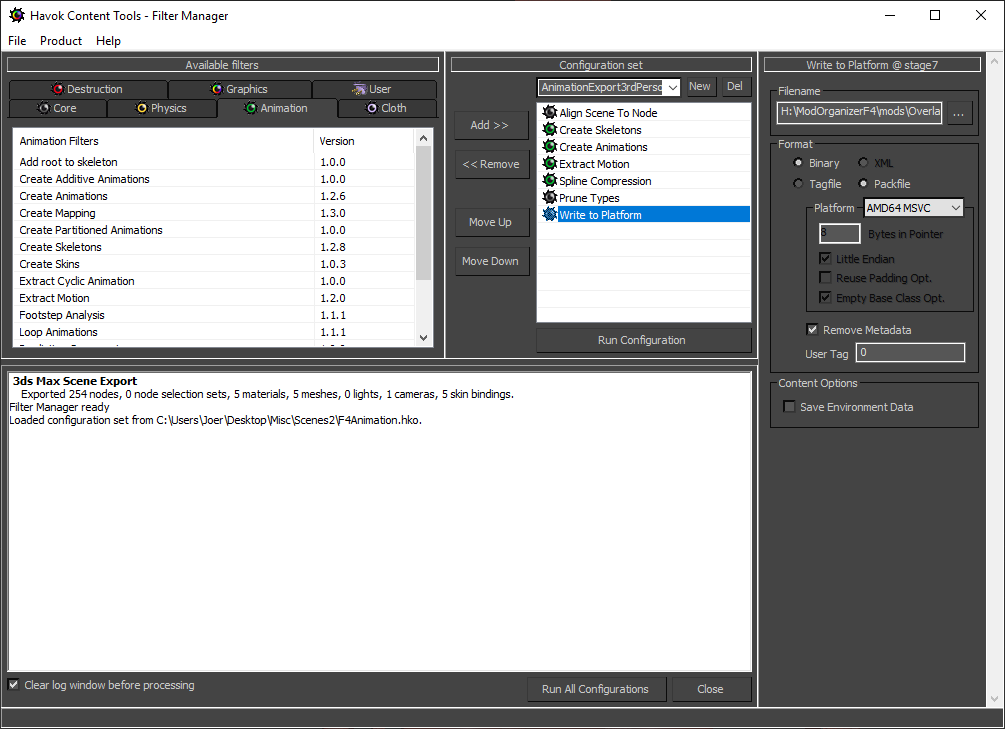
Task: Select the Binary format radio button
Action: (x=798, y=163)
